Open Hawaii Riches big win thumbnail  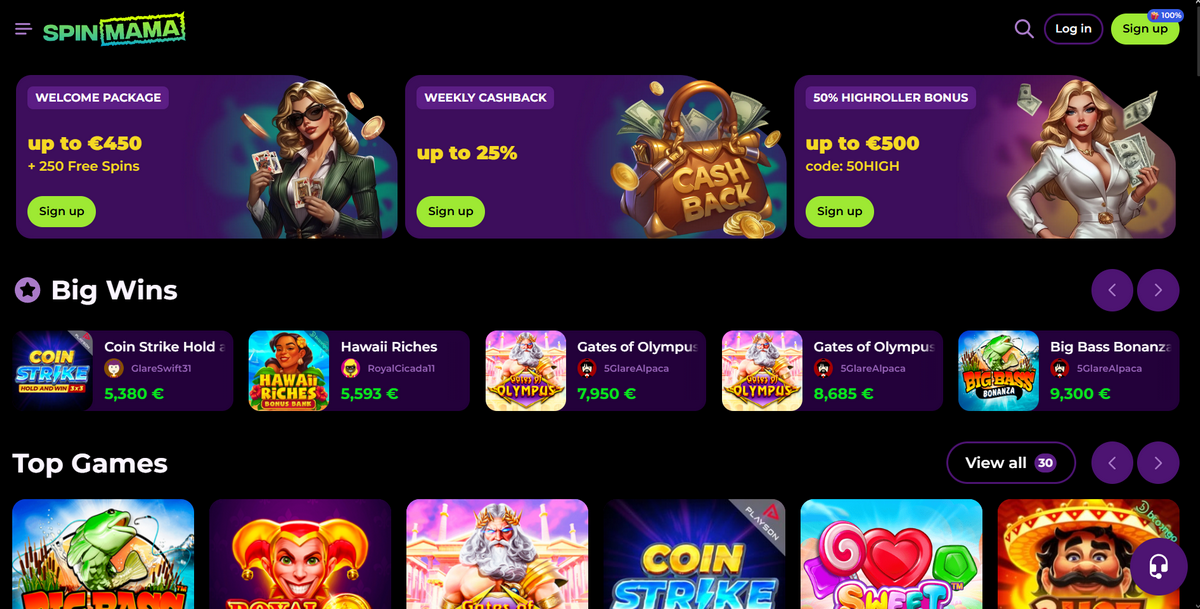tap(289, 371)
